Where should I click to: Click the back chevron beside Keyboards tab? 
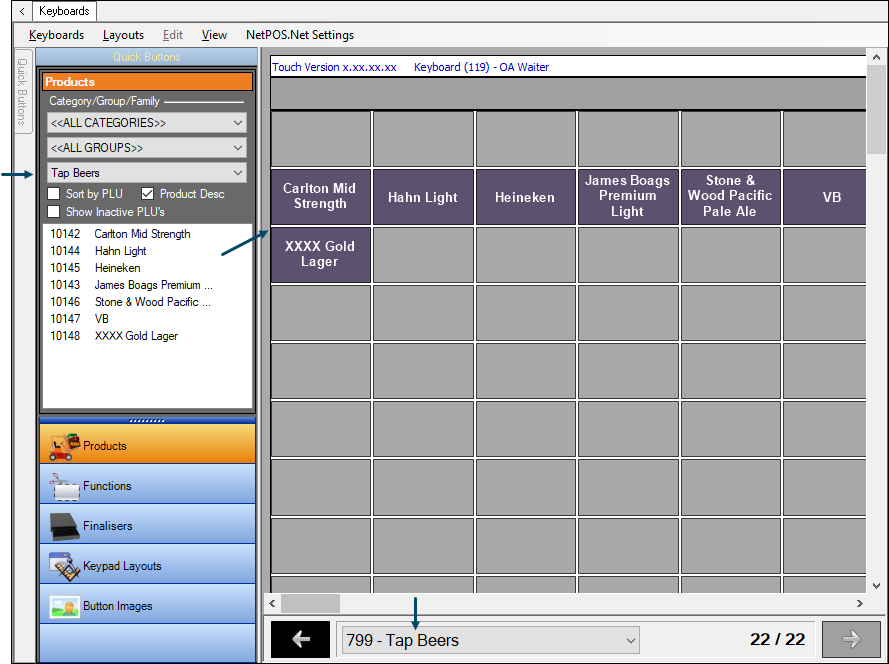tap(22, 11)
